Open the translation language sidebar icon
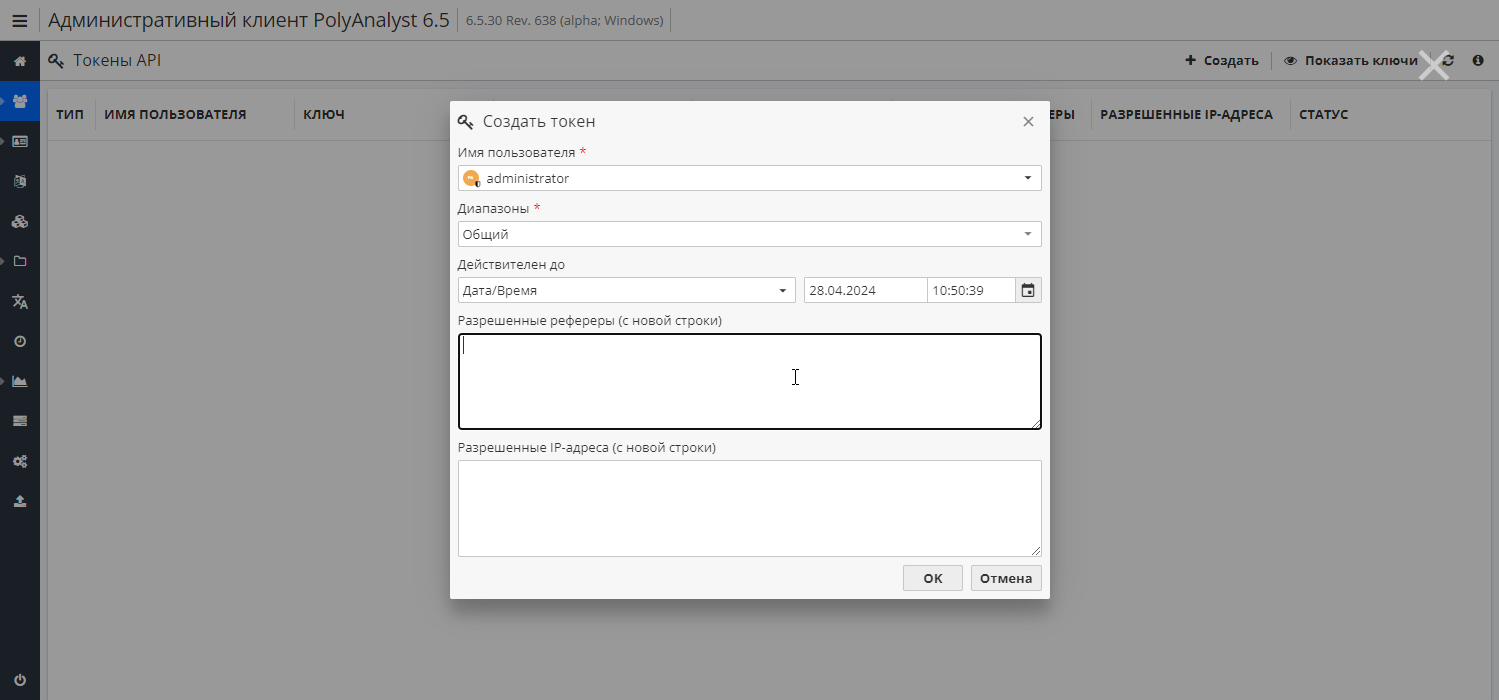 click(19, 301)
